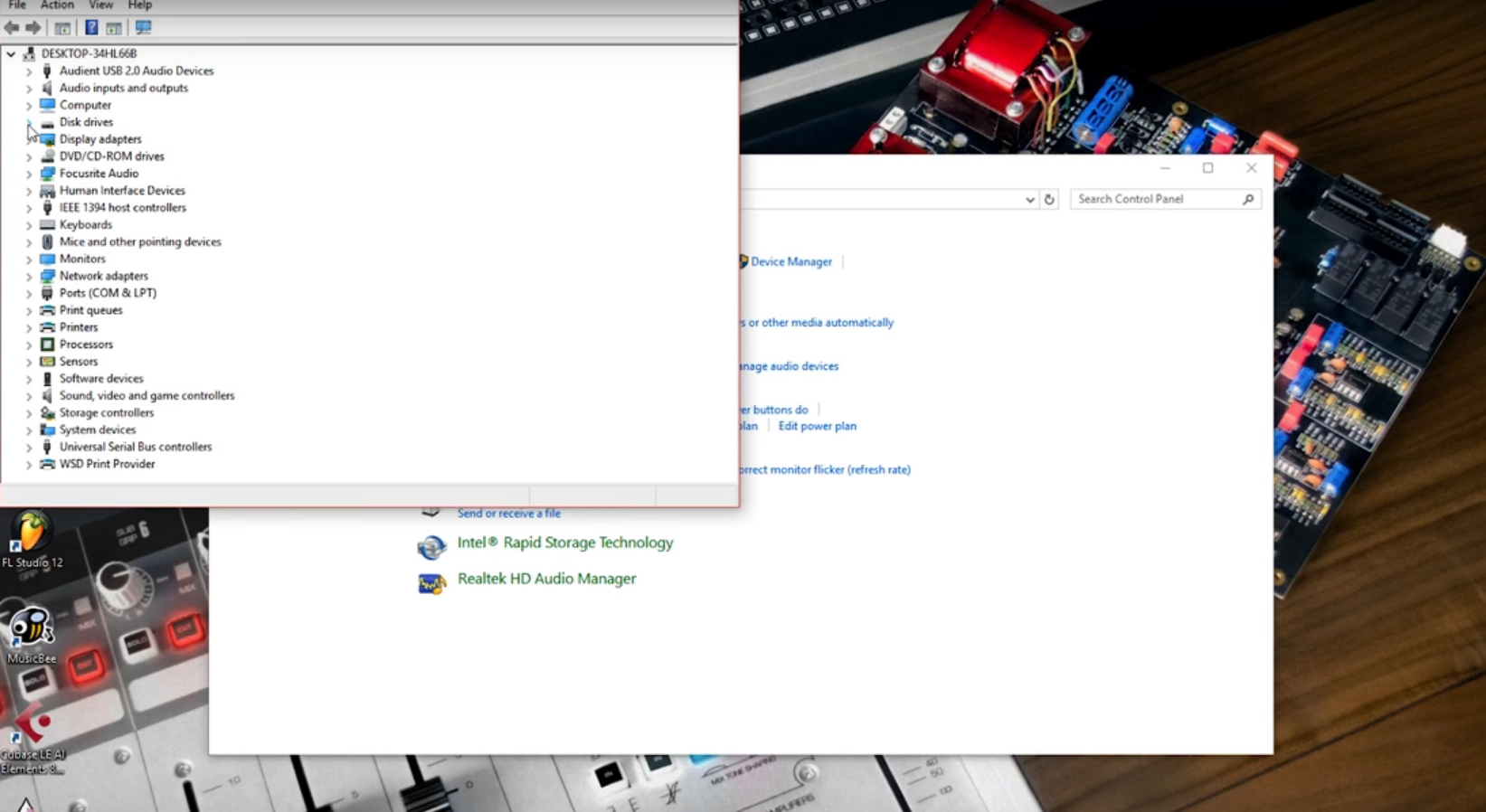Click the Printers category icon
This screenshot has height=812, width=1486.
47,327
